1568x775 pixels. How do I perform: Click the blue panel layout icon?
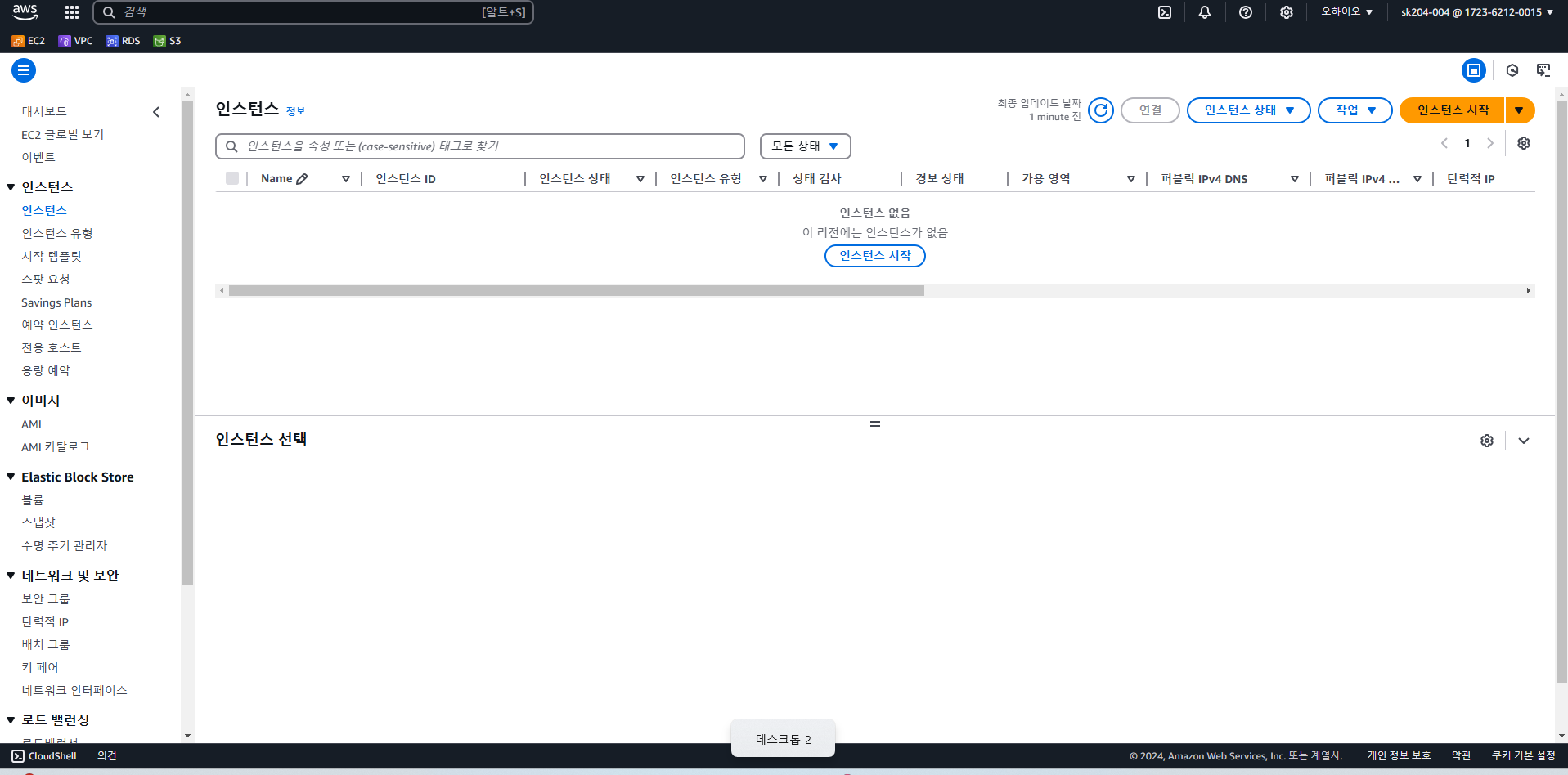tap(1474, 70)
